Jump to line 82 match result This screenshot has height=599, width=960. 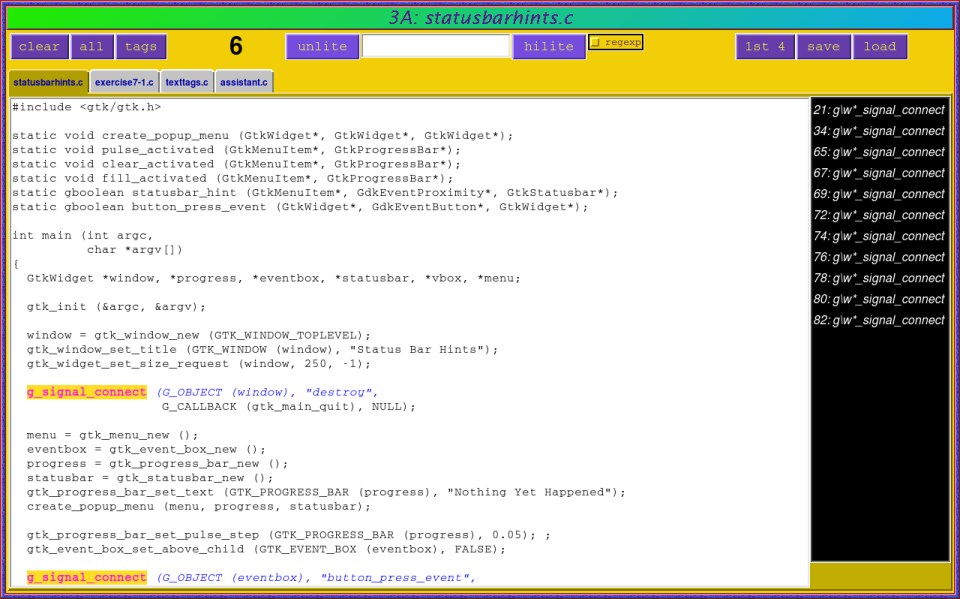878,320
